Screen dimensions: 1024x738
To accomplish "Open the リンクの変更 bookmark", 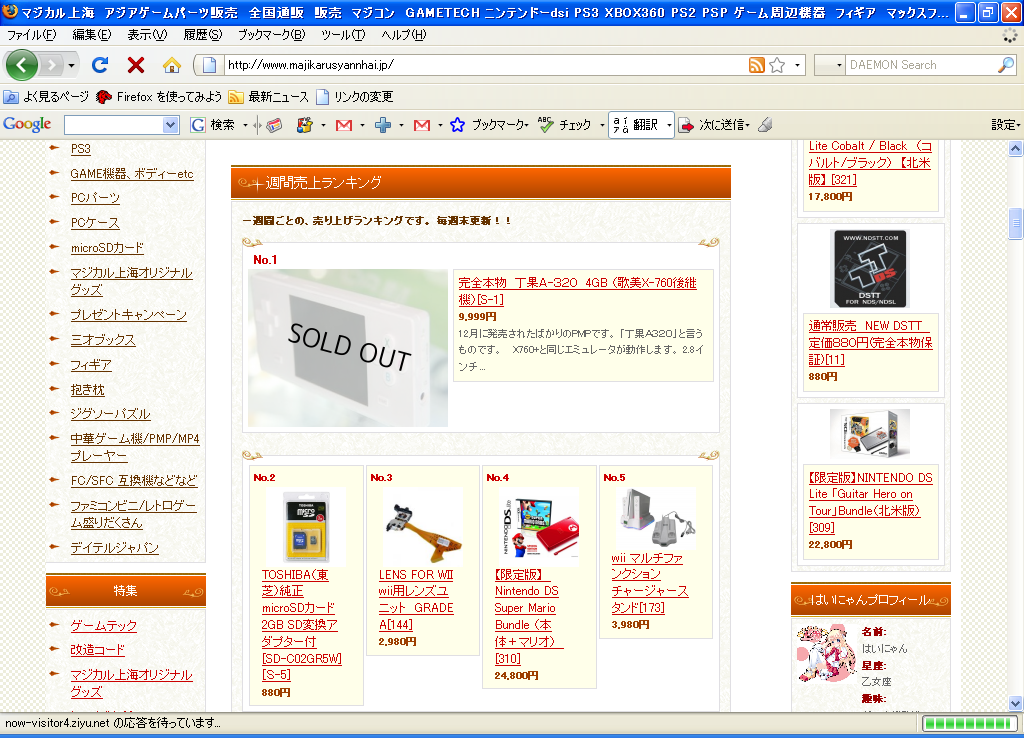I will tap(355, 97).
